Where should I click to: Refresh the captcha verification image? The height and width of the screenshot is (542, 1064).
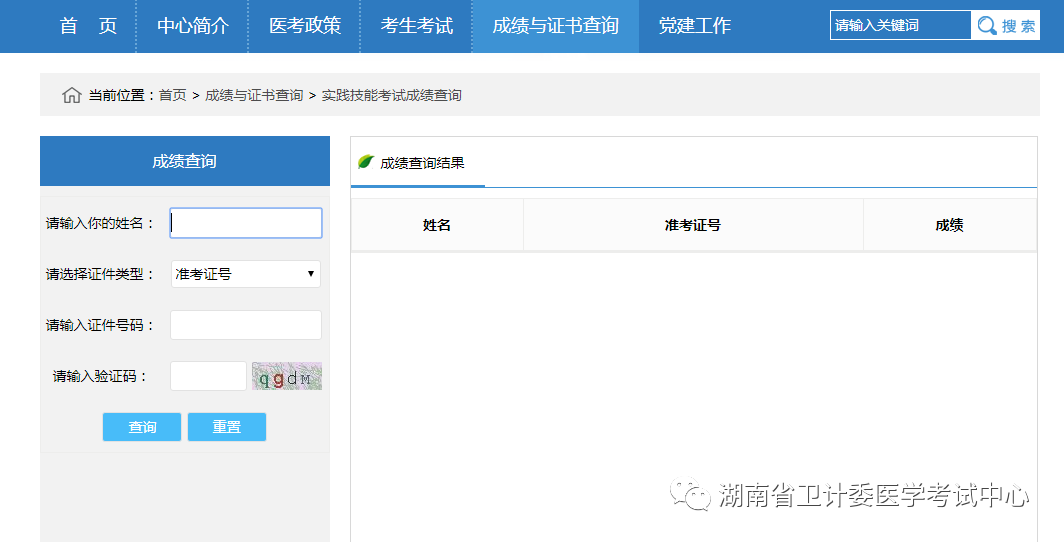[x=286, y=377]
